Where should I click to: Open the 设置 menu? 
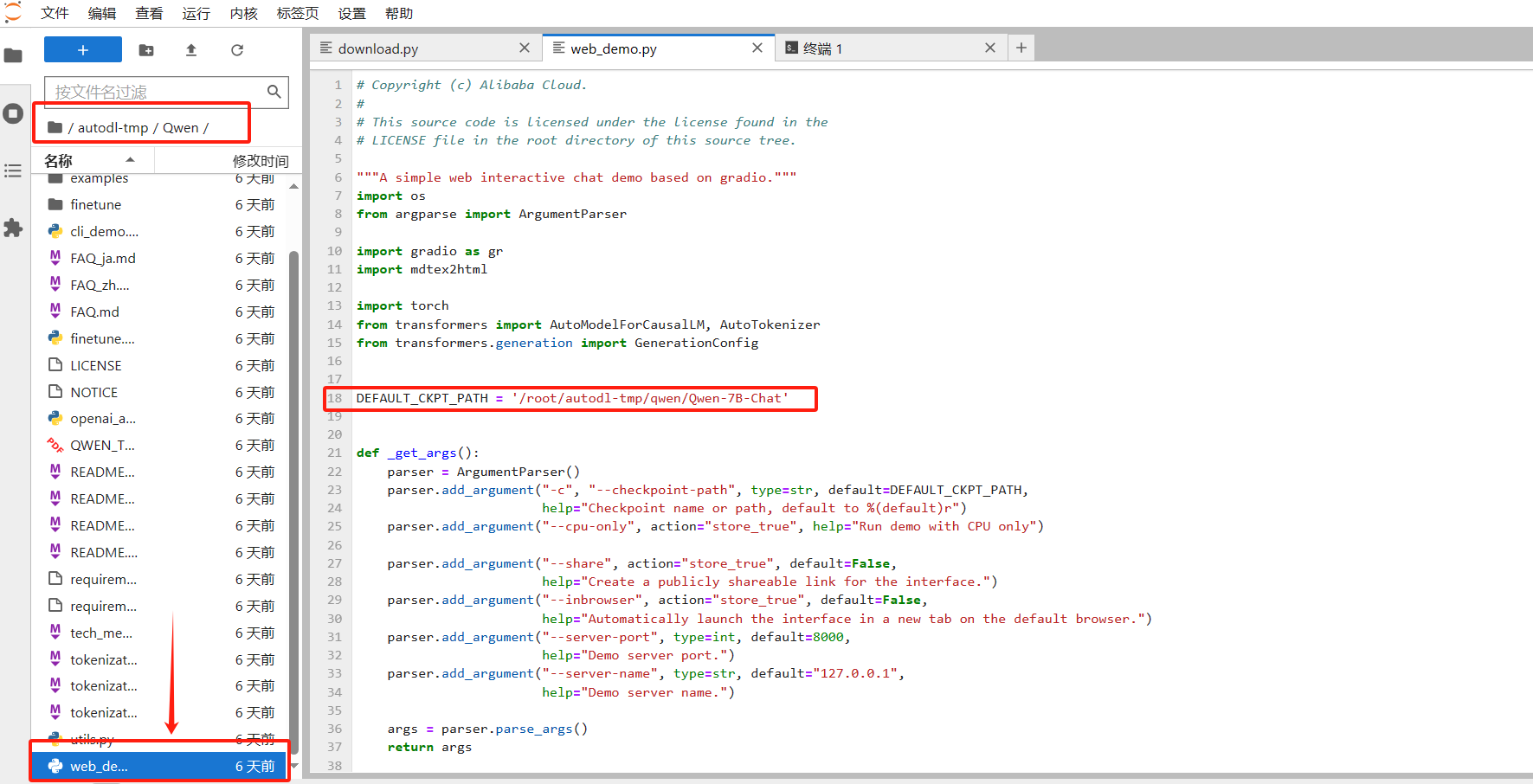(351, 13)
